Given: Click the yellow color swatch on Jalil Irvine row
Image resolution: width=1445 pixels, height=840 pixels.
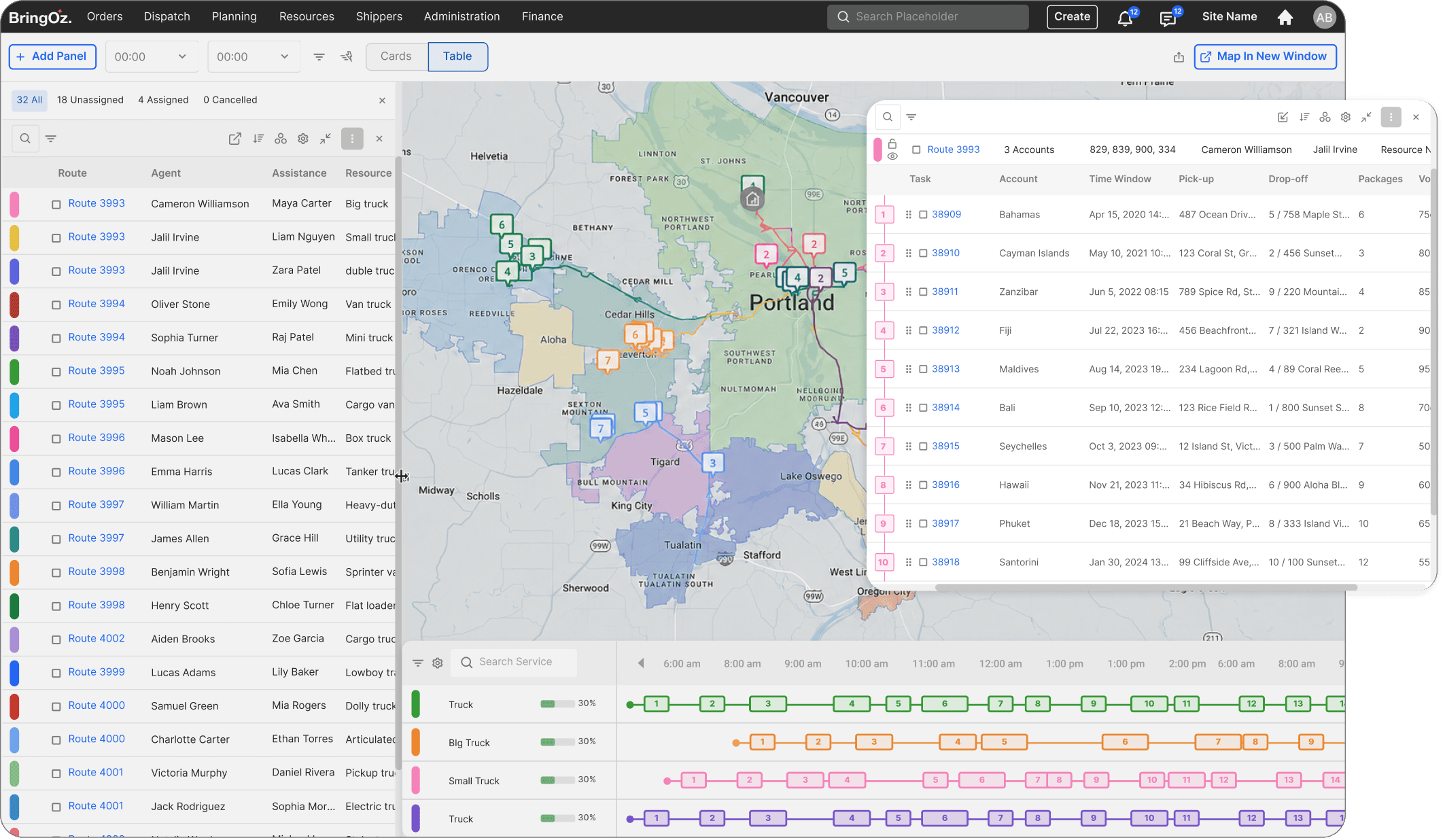Looking at the screenshot, I should tap(14, 238).
